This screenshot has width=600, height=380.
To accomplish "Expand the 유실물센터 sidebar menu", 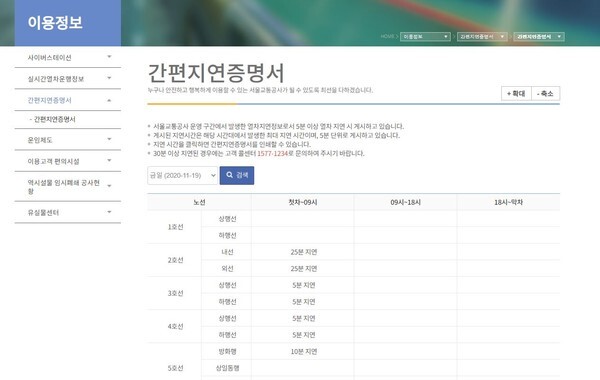I will [68, 212].
